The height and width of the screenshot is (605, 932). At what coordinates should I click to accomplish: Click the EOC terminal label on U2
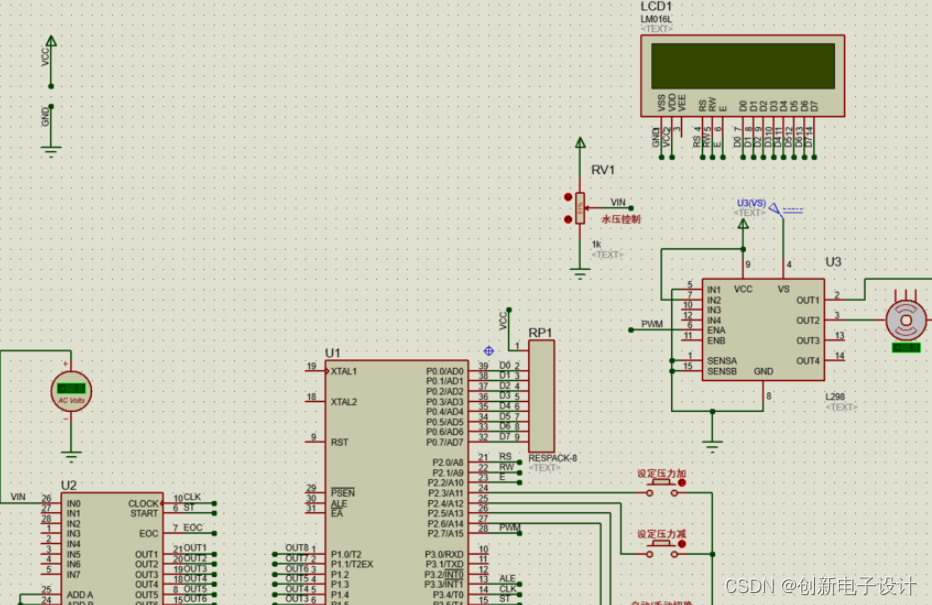coord(193,528)
